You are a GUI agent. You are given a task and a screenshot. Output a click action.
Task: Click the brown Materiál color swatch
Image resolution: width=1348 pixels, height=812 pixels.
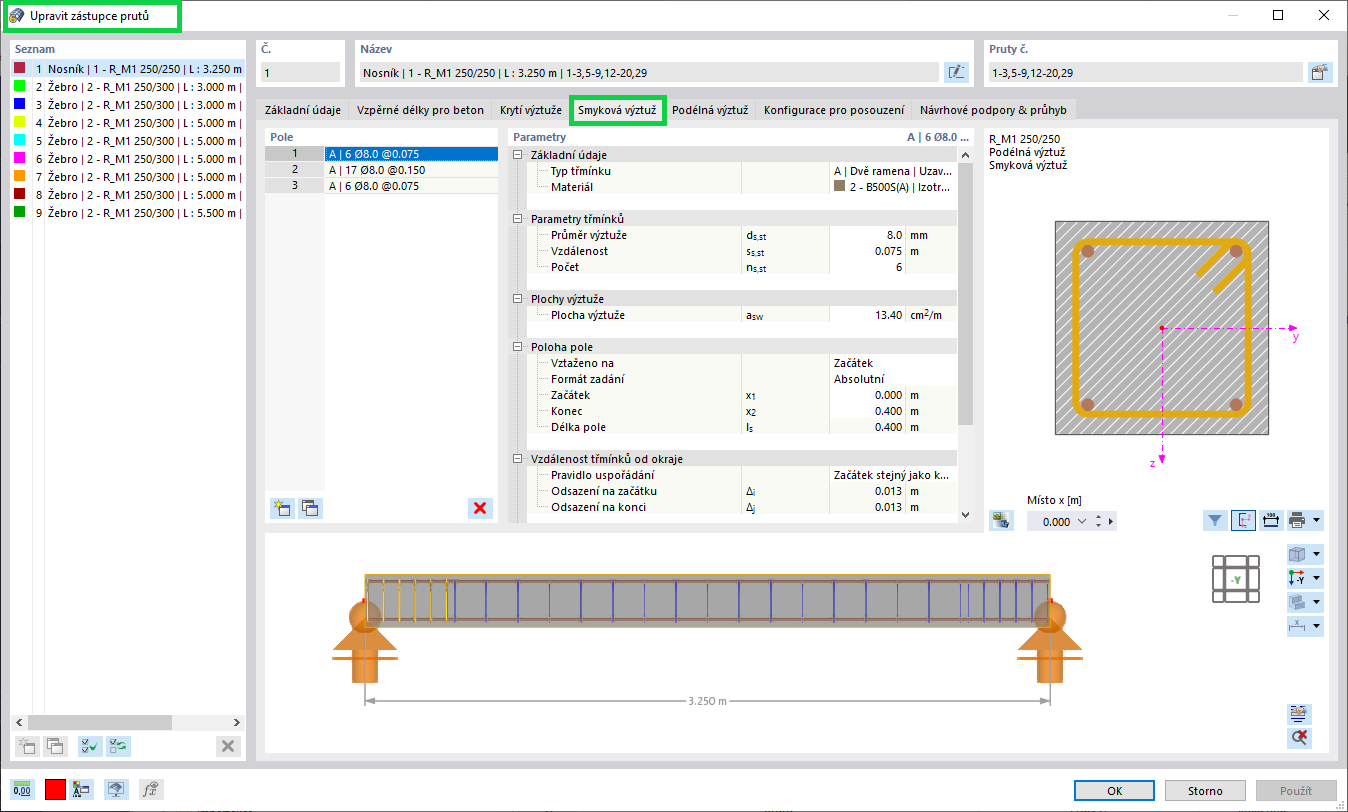click(x=839, y=186)
